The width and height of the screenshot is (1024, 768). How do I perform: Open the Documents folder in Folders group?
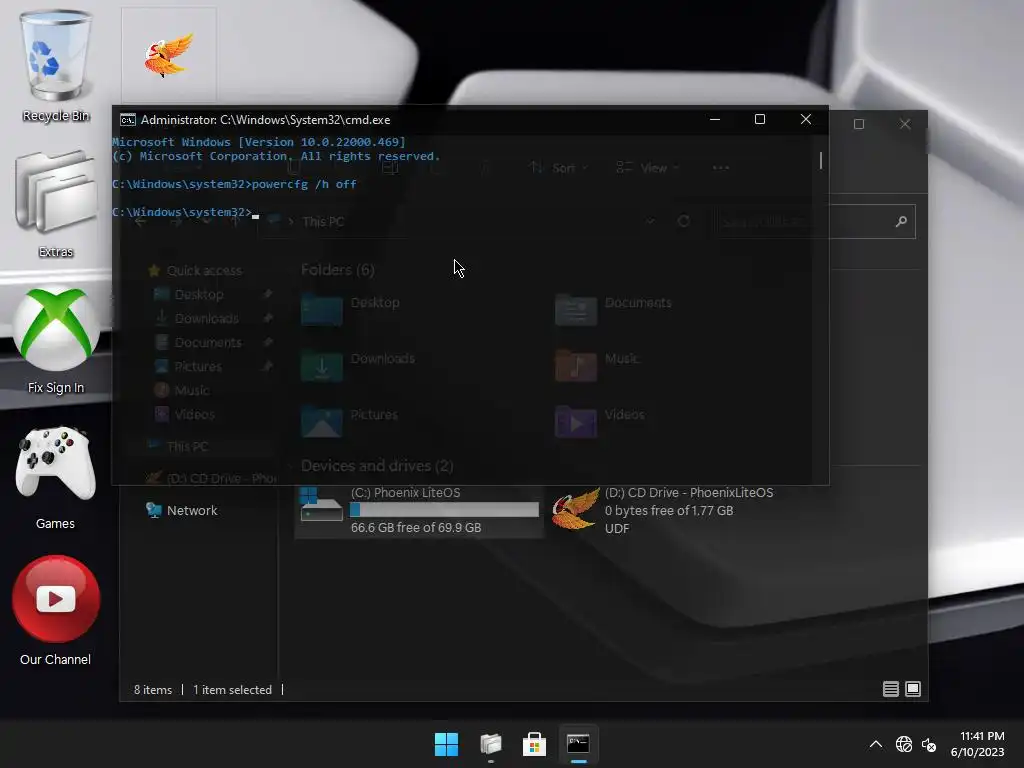(614, 310)
